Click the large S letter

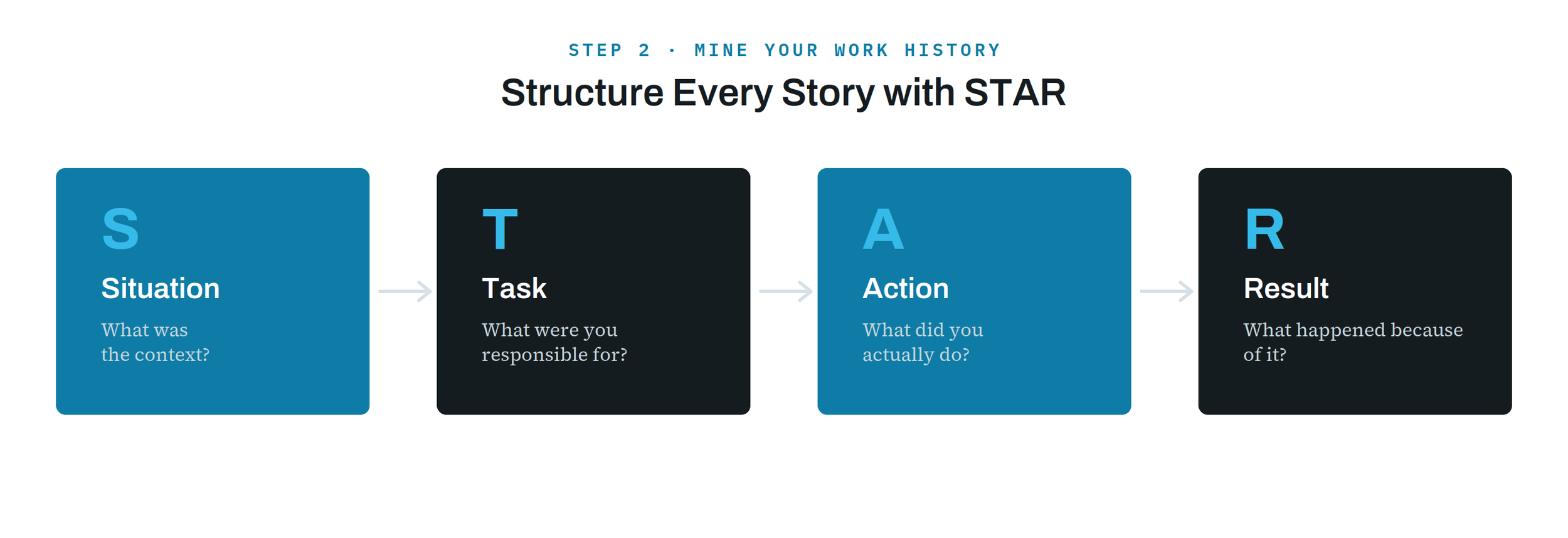(x=120, y=229)
